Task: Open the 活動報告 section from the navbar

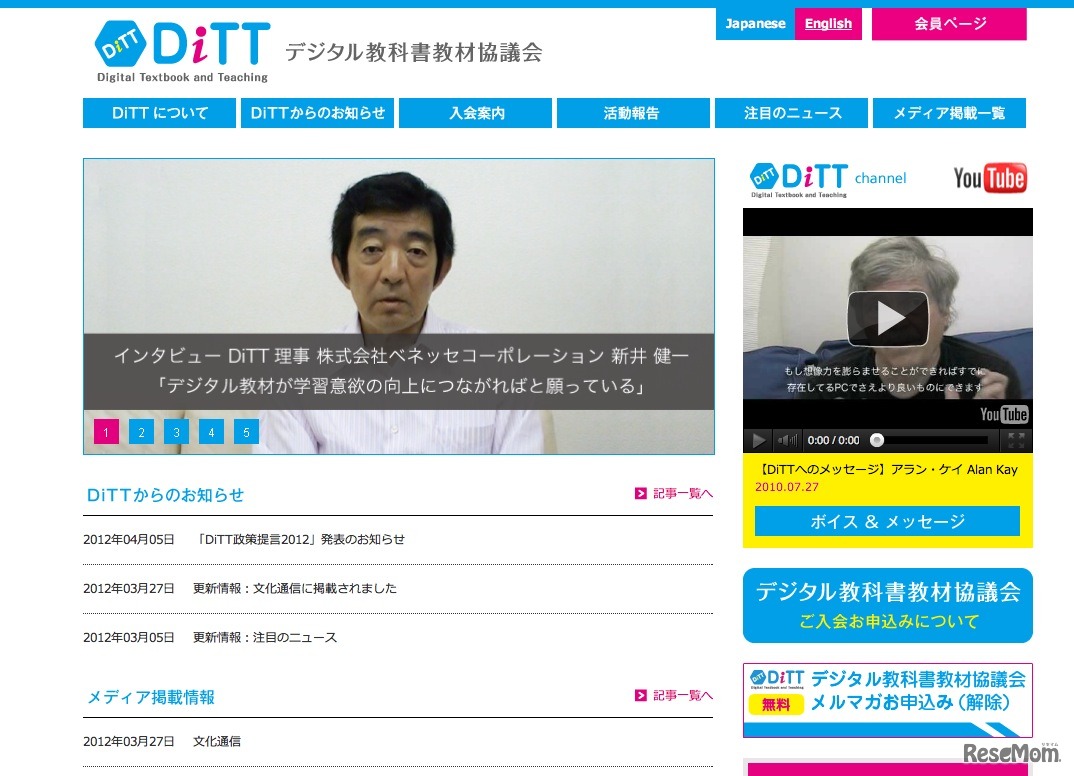Action: [633, 113]
